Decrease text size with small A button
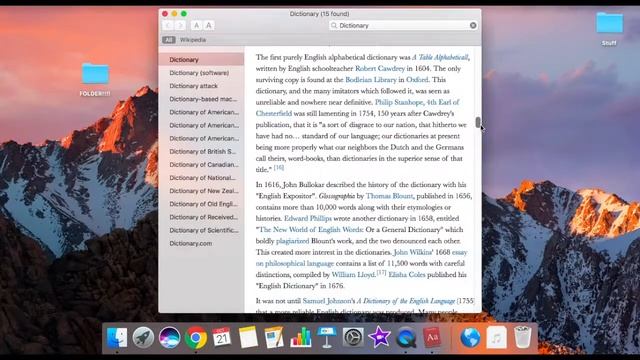 click(x=196, y=25)
